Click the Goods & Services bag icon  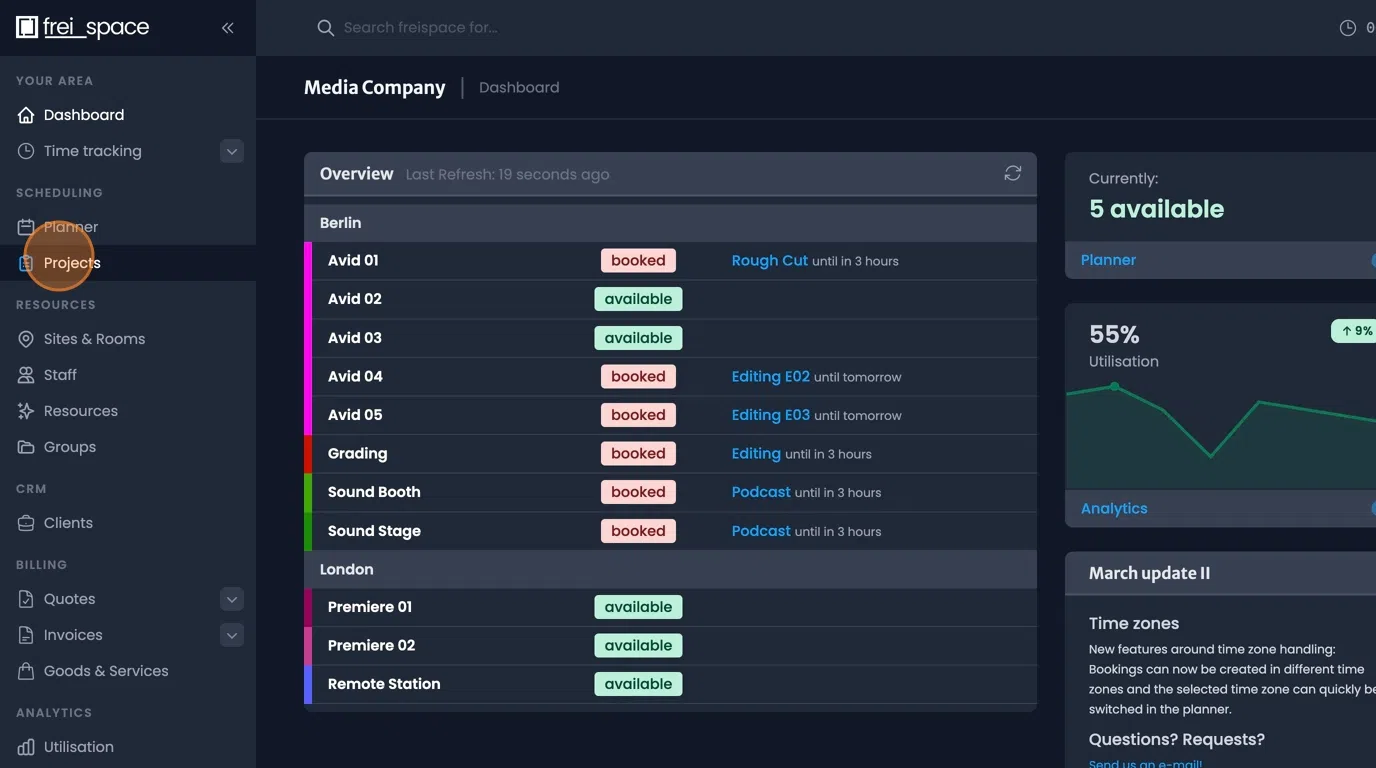[x=26, y=671]
